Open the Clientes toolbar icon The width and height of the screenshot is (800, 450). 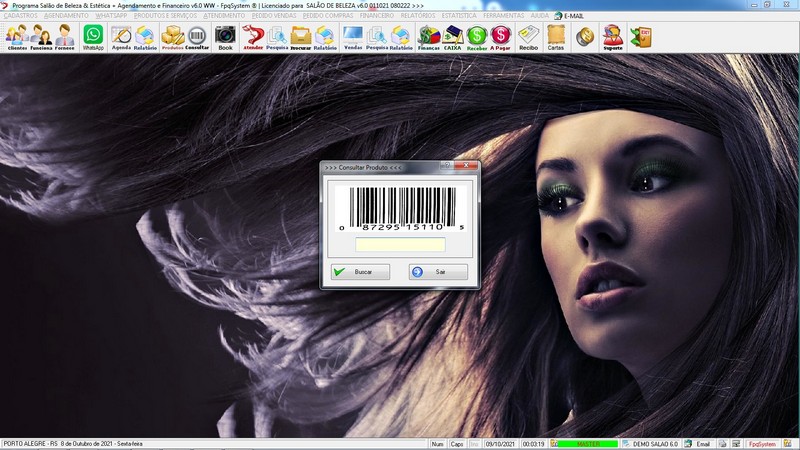[x=16, y=37]
